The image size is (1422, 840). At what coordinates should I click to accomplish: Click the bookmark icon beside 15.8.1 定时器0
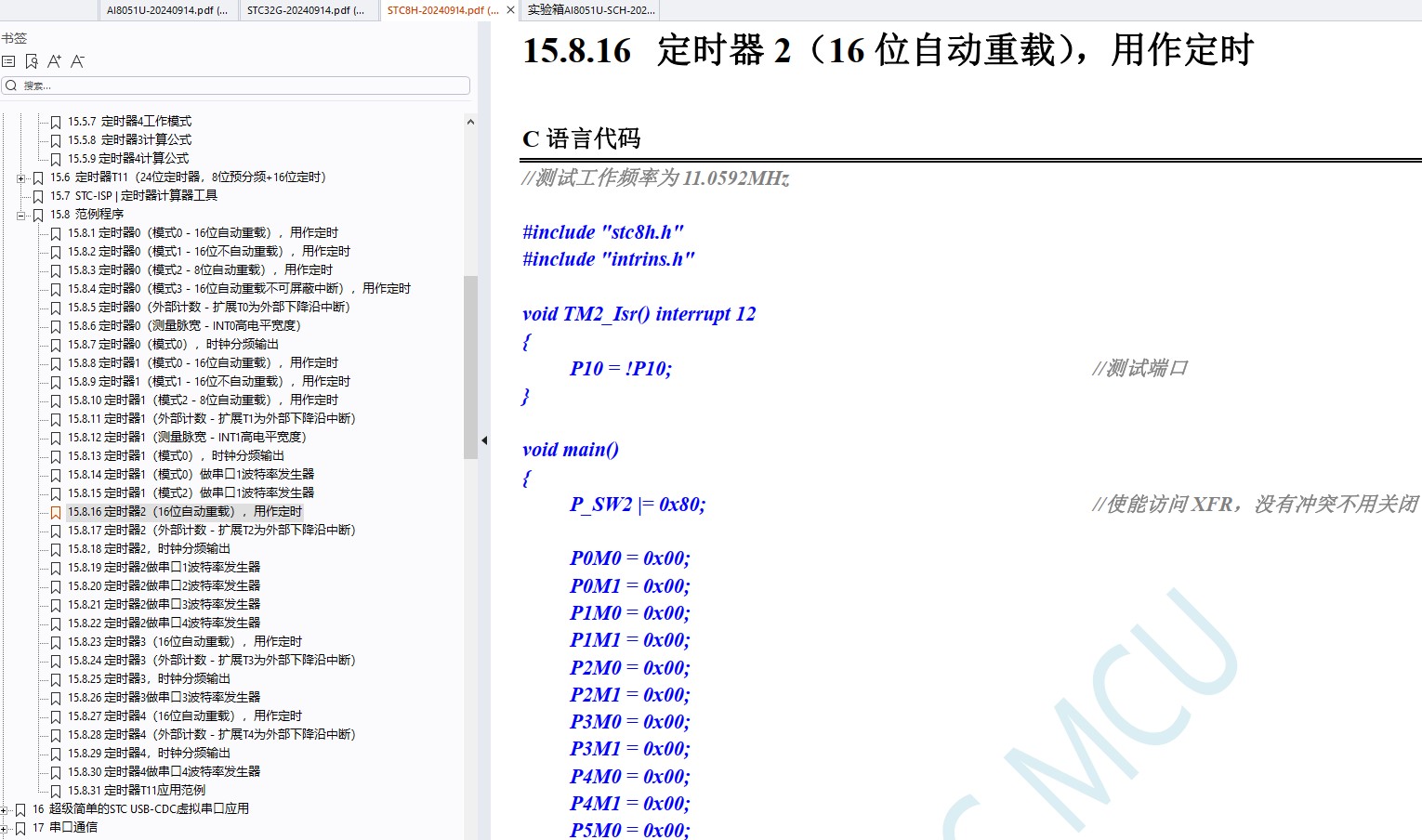[x=56, y=233]
